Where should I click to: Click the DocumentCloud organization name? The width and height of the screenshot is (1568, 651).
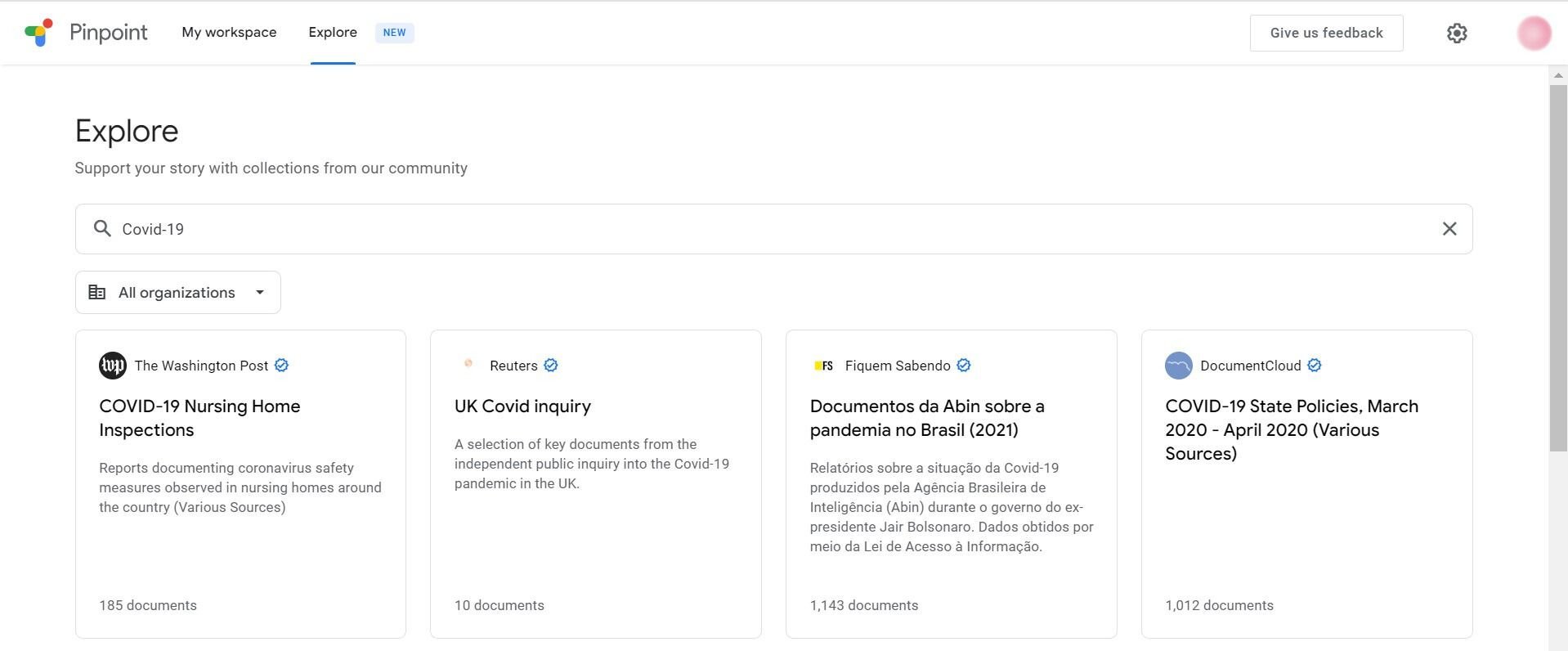coord(1250,366)
